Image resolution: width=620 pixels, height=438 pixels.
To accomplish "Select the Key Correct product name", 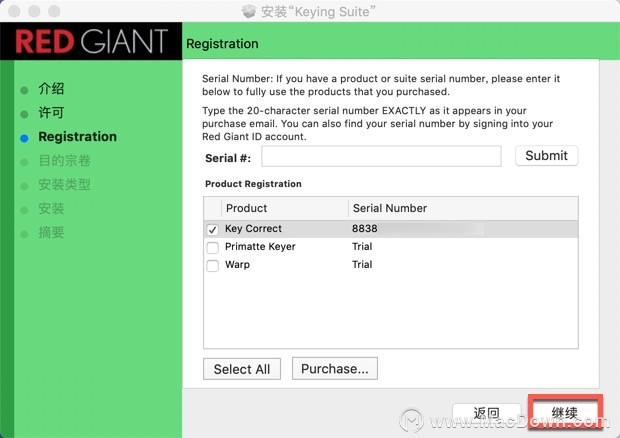I will [253, 228].
